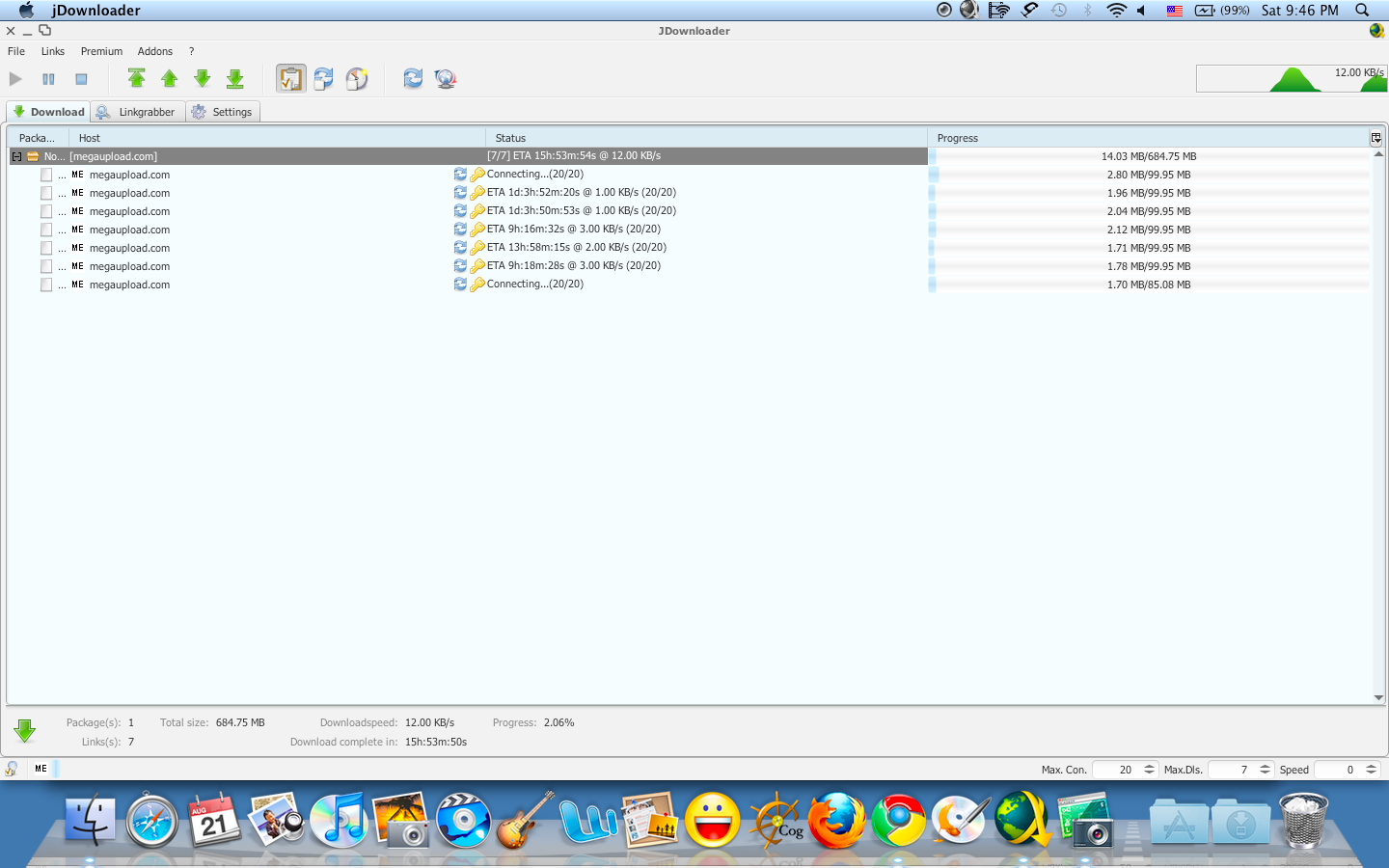Viewport: 1389px width, 868px height.
Task: Open the Linkgrabber tab
Action: [x=136, y=112]
